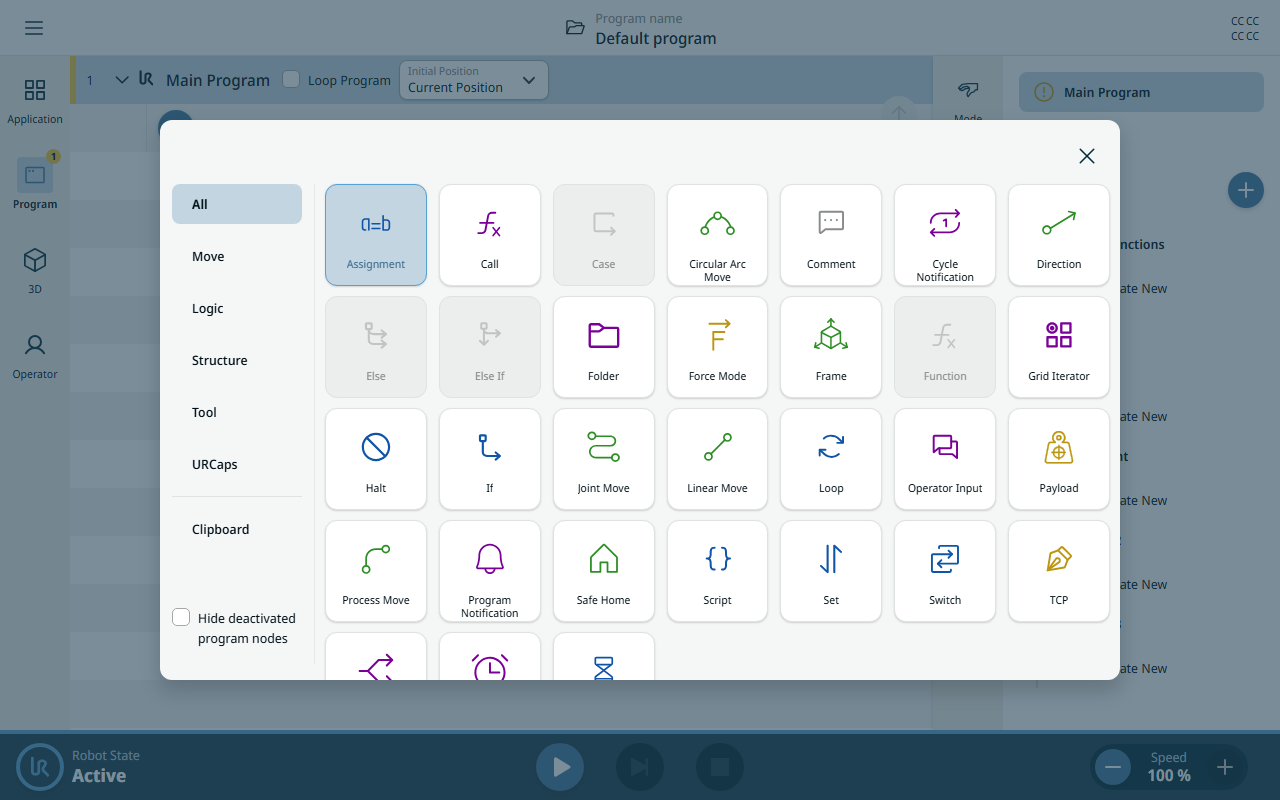This screenshot has height=800, width=1280.
Task: Close the node picker dialog
Action: pos(1087,156)
